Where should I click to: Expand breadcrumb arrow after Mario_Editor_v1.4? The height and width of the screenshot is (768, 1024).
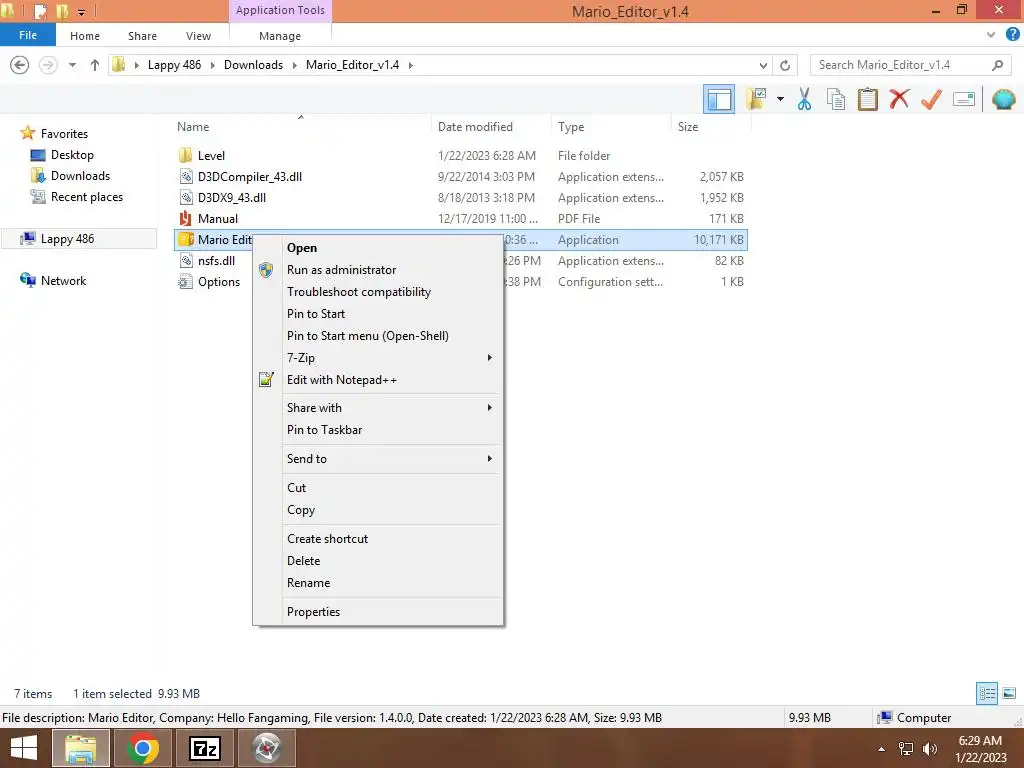(x=411, y=65)
